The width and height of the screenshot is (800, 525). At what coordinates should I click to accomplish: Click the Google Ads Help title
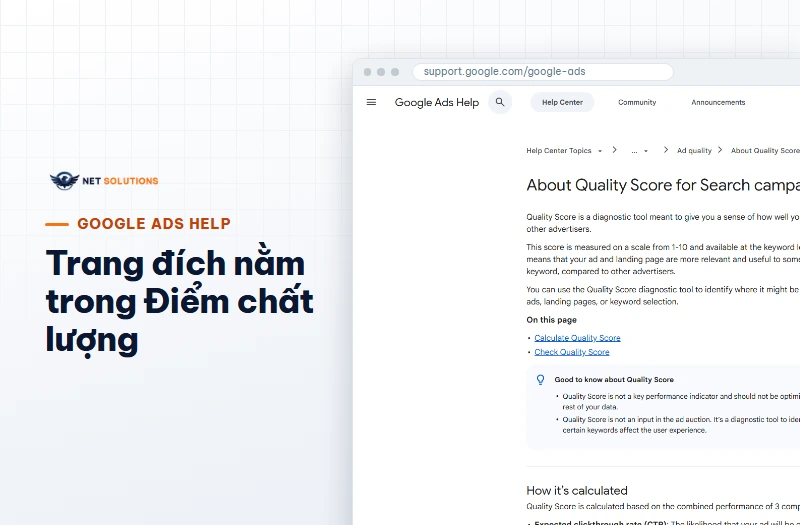point(437,102)
